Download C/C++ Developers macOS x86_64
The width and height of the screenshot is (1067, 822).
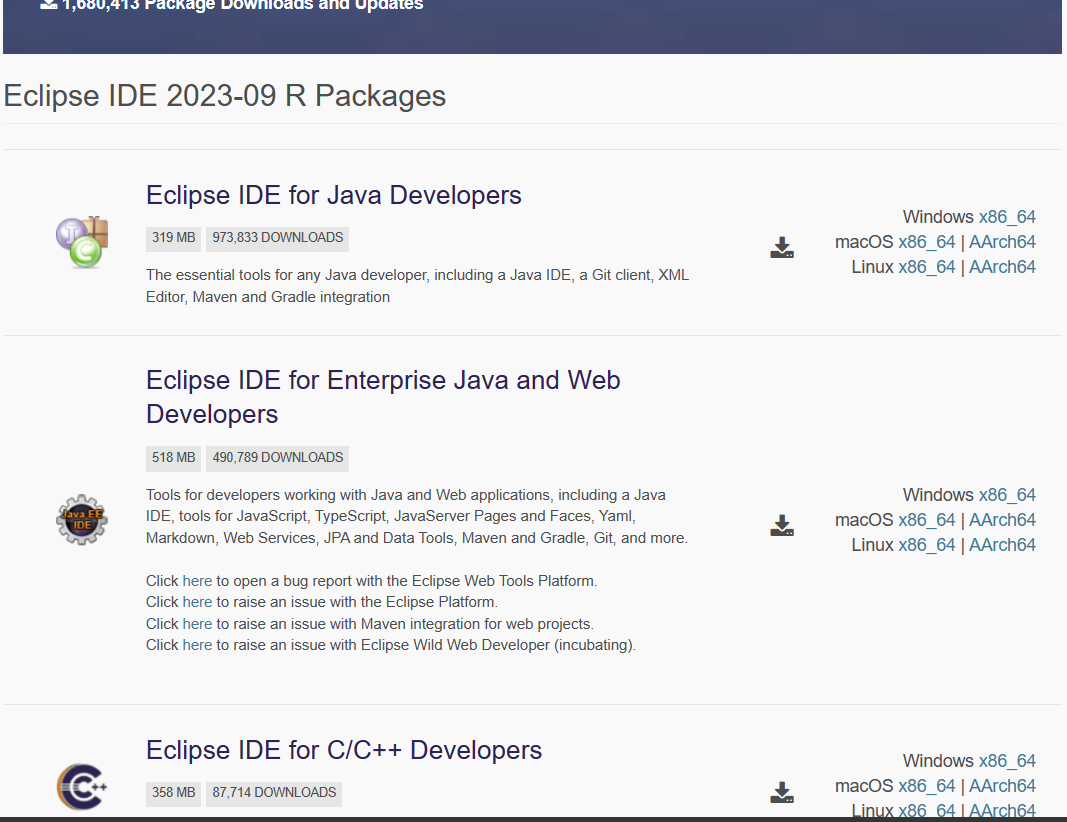[x=927, y=786]
